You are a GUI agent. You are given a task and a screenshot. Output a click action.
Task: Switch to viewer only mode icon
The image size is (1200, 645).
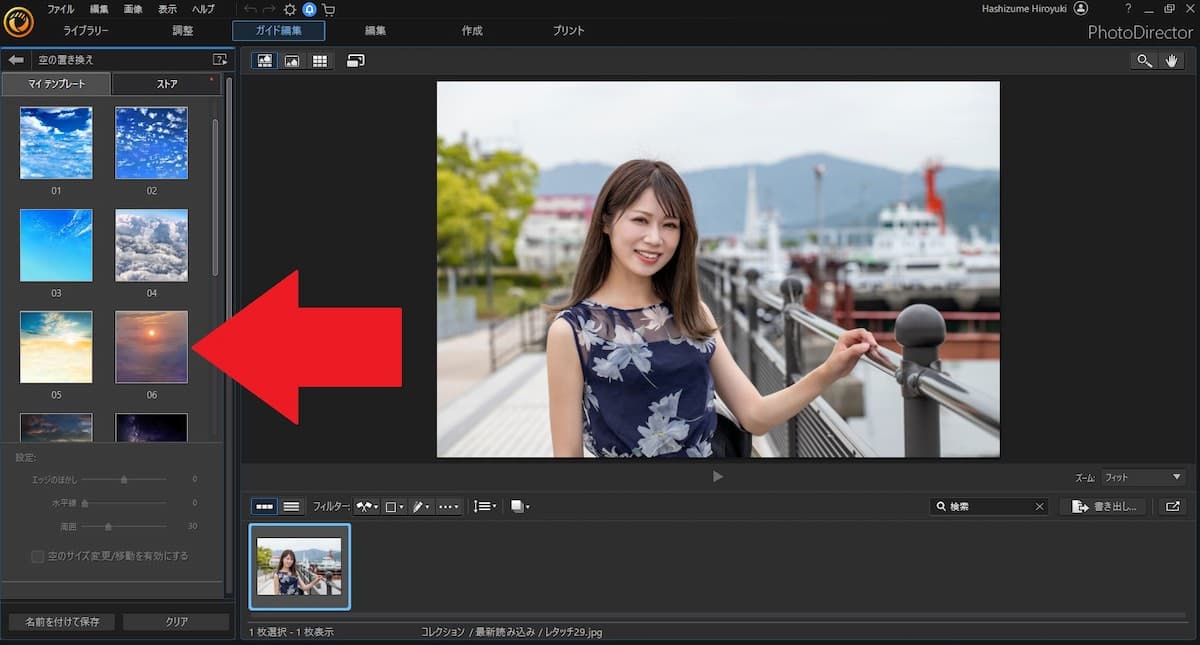click(x=292, y=61)
